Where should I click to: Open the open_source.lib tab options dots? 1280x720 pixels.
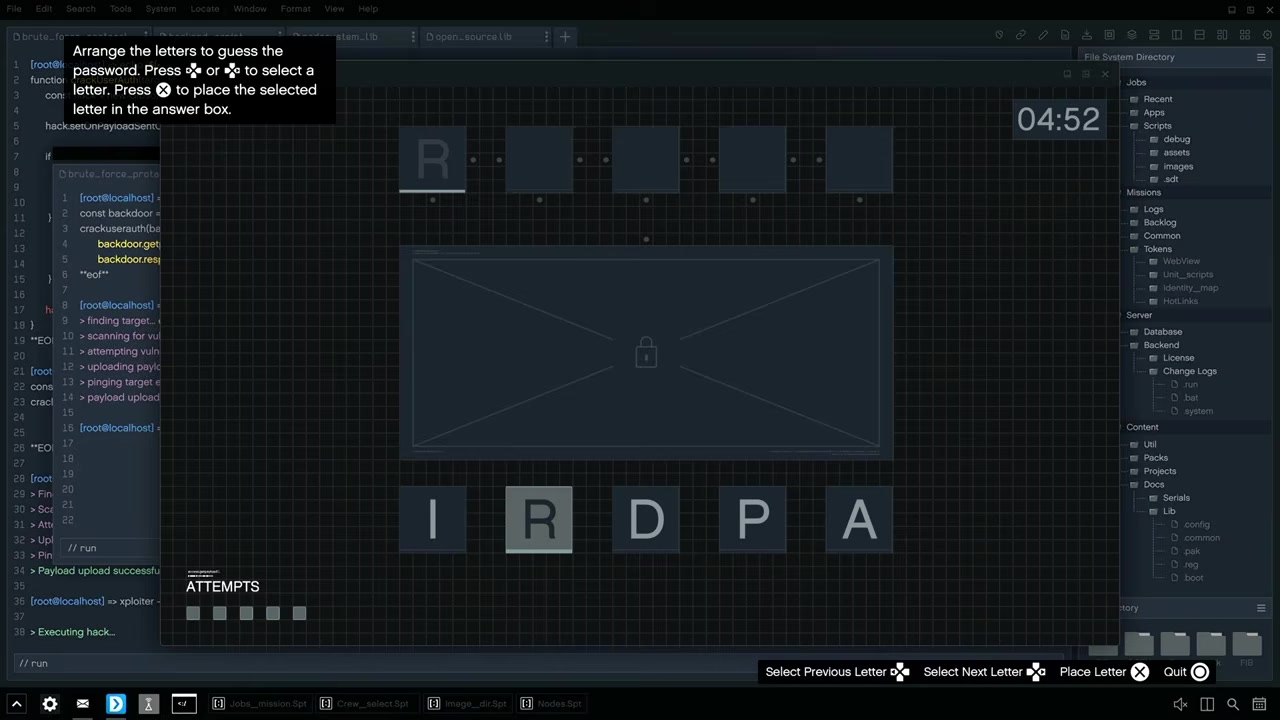pyautogui.click(x=546, y=37)
